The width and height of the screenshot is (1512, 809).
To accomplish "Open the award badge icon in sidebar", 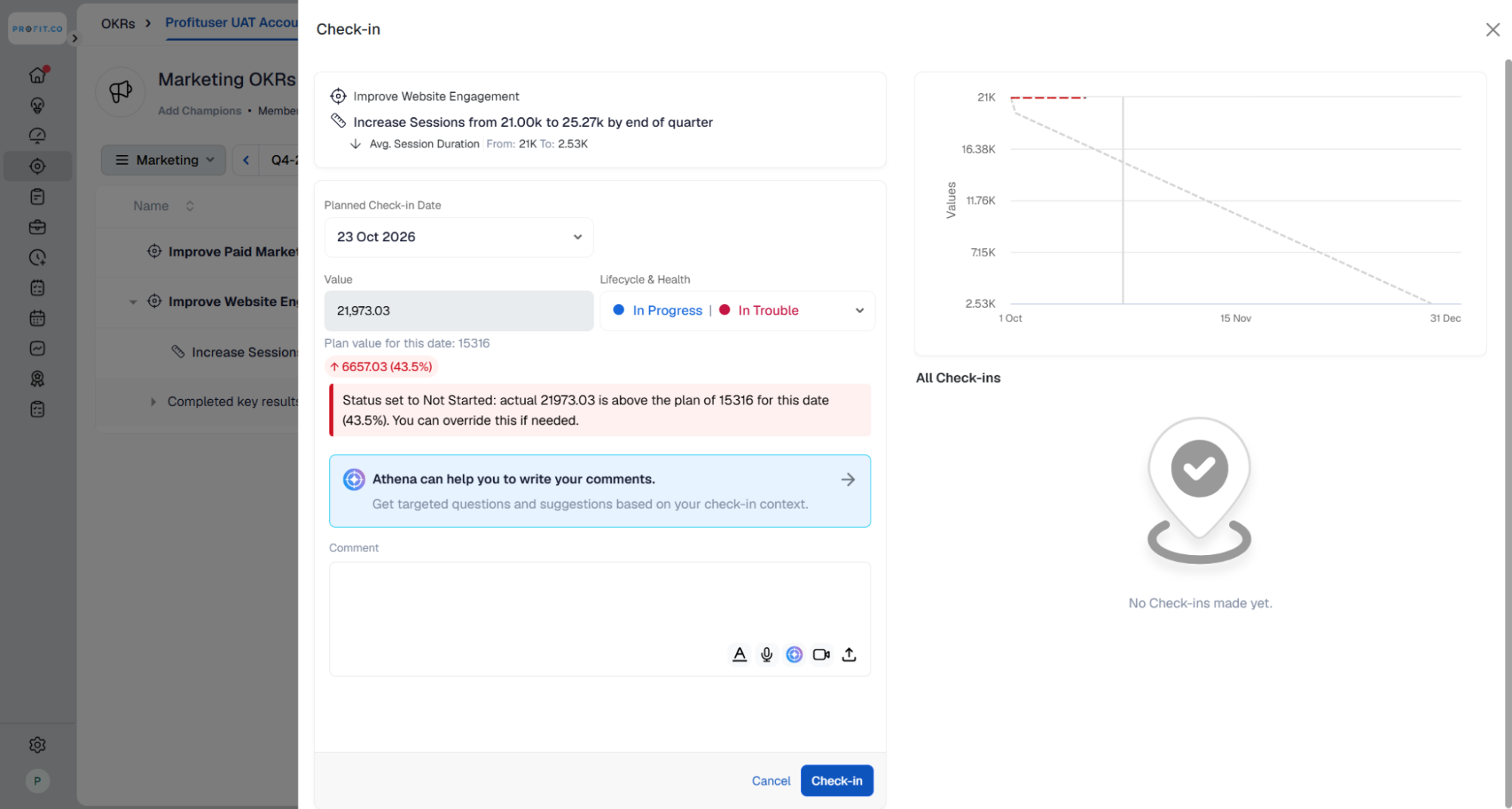I will point(37,379).
